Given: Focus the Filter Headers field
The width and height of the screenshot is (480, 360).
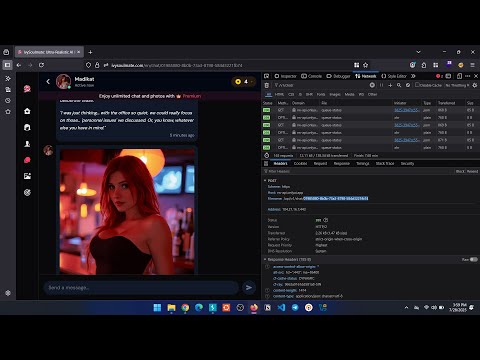Looking at the screenshot, I should click(x=357, y=171).
